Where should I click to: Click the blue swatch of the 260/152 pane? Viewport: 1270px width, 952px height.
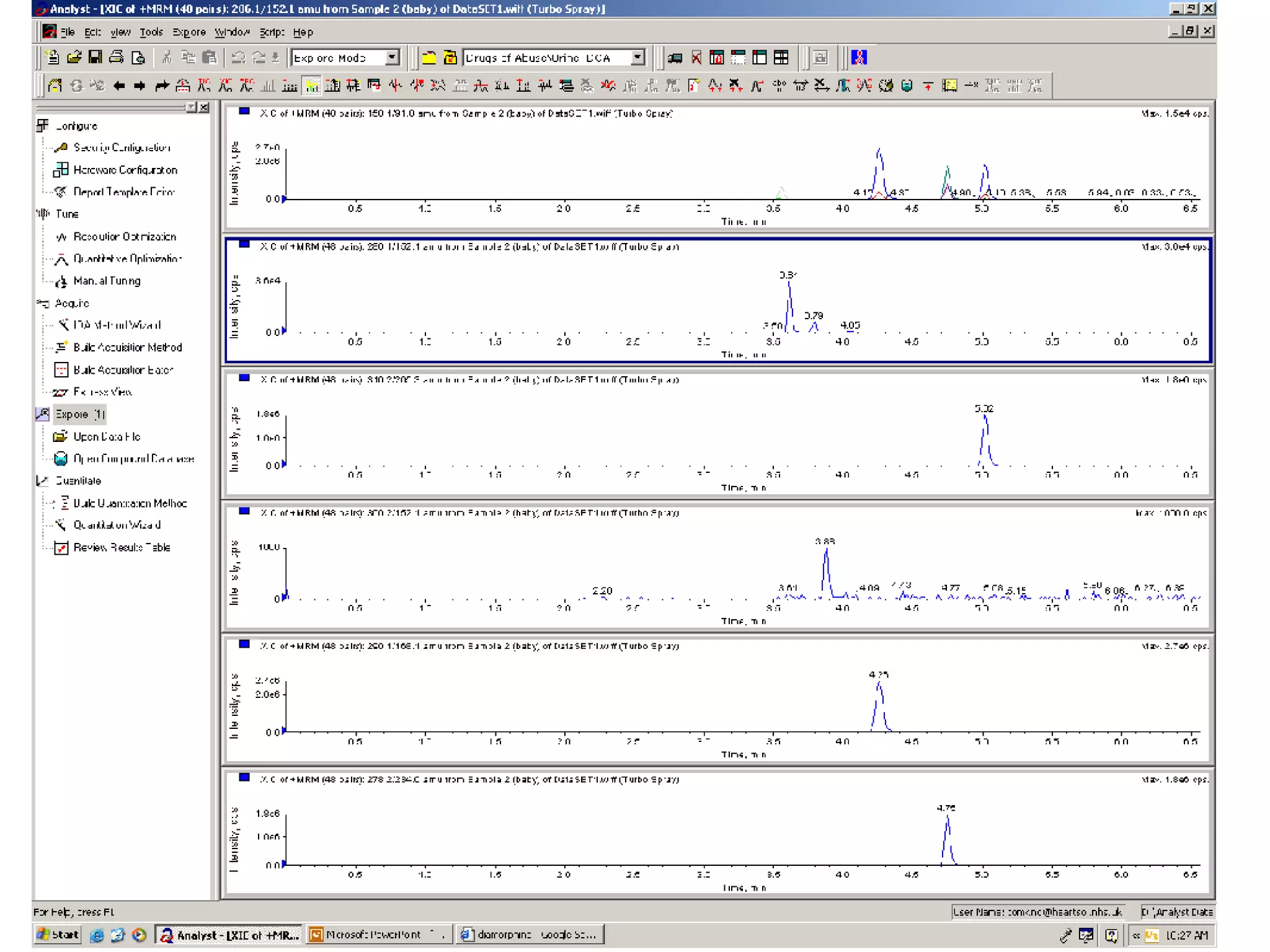pyautogui.click(x=244, y=244)
